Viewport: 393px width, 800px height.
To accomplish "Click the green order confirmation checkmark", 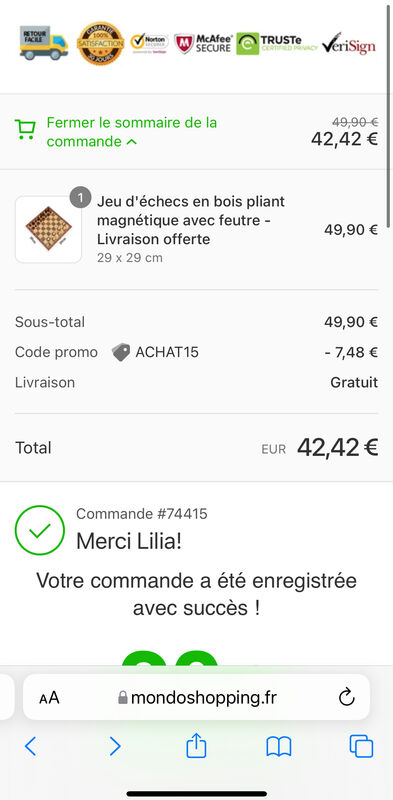I will pos(40,530).
